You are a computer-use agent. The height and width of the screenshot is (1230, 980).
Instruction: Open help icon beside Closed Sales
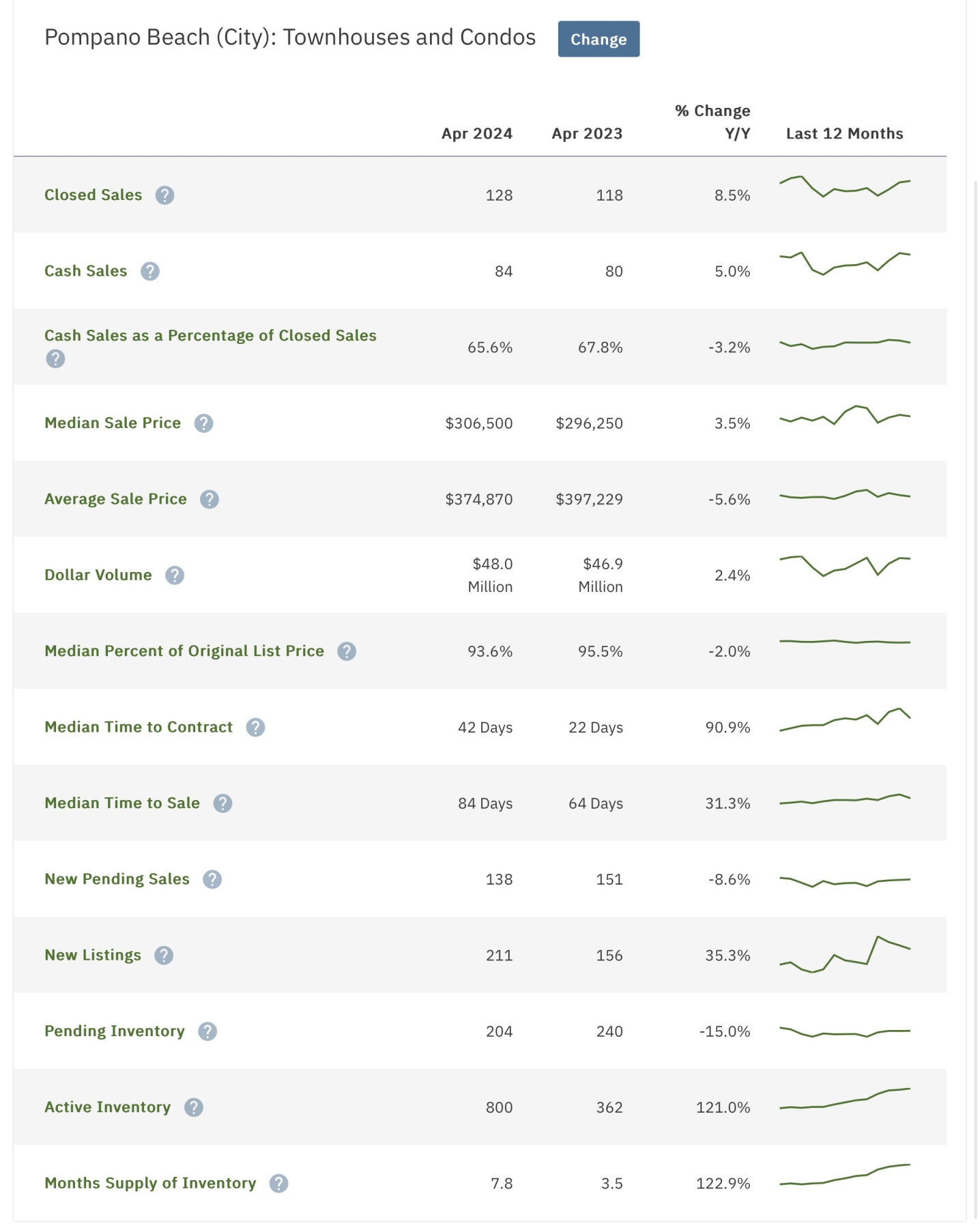click(x=164, y=195)
